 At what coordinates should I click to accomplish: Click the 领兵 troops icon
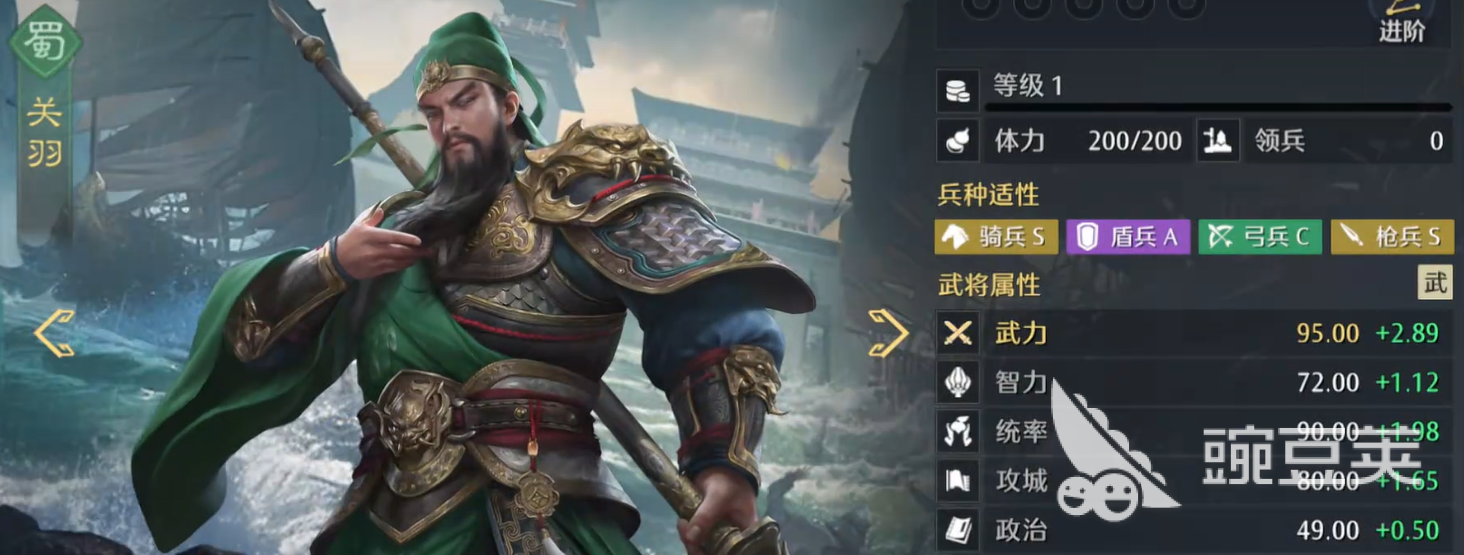[x=1219, y=141]
